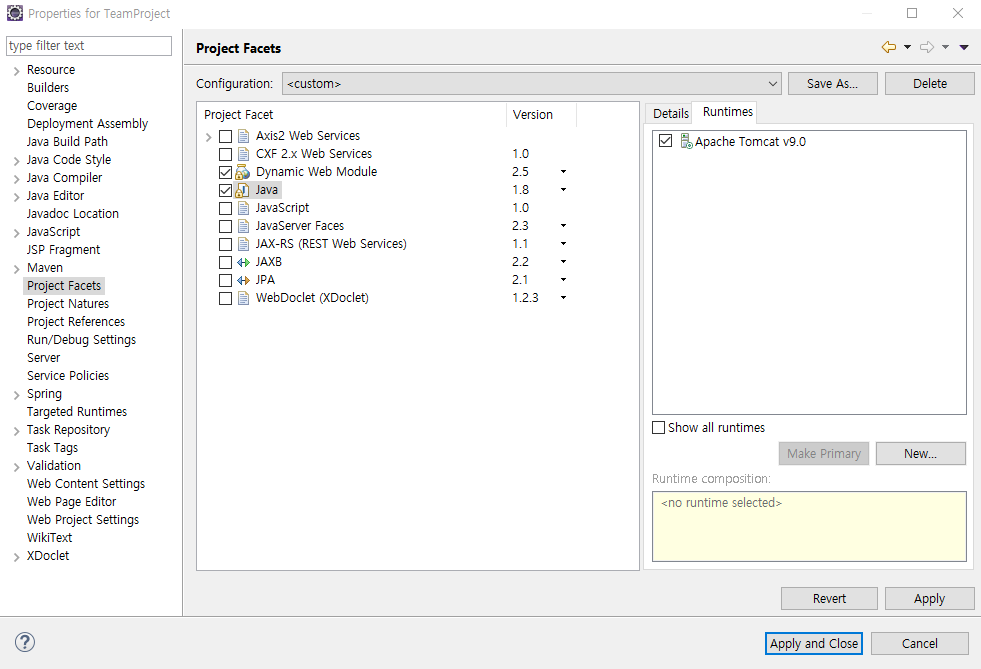The width and height of the screenshot is (981, 669).
Task: Select Deployment Assembly in the tree
Action: pos(88,124)
